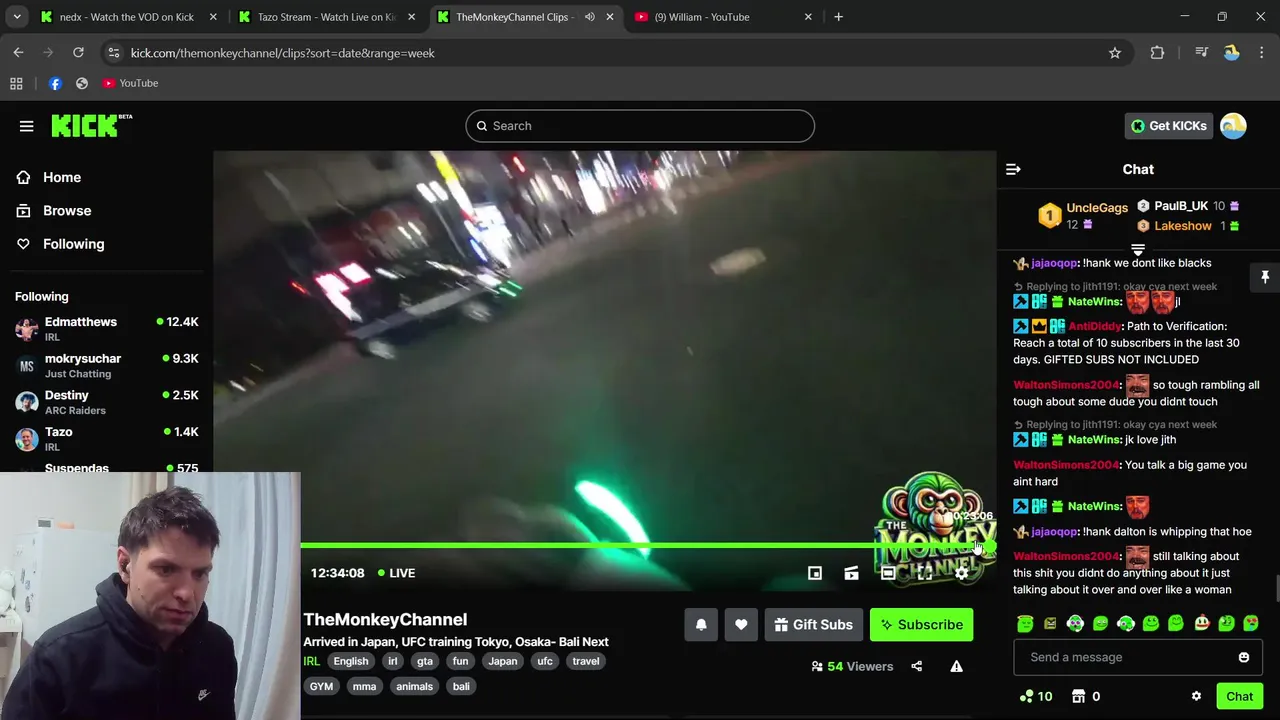Toggle notifications bell for TheMonkeyChannel

pyautogui.click(x=701, y=625)
